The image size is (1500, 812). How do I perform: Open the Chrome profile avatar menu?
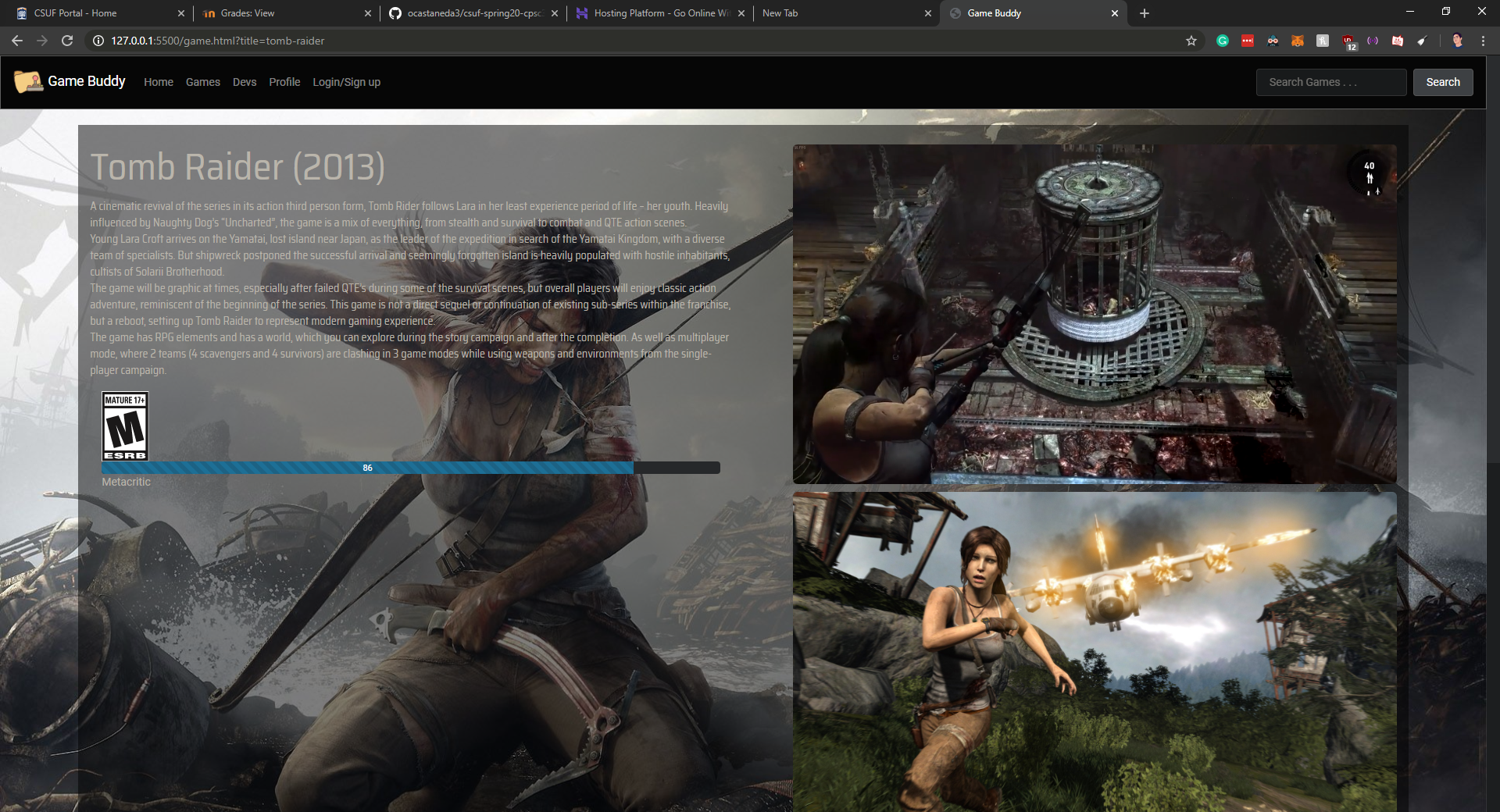(1457, 41)
